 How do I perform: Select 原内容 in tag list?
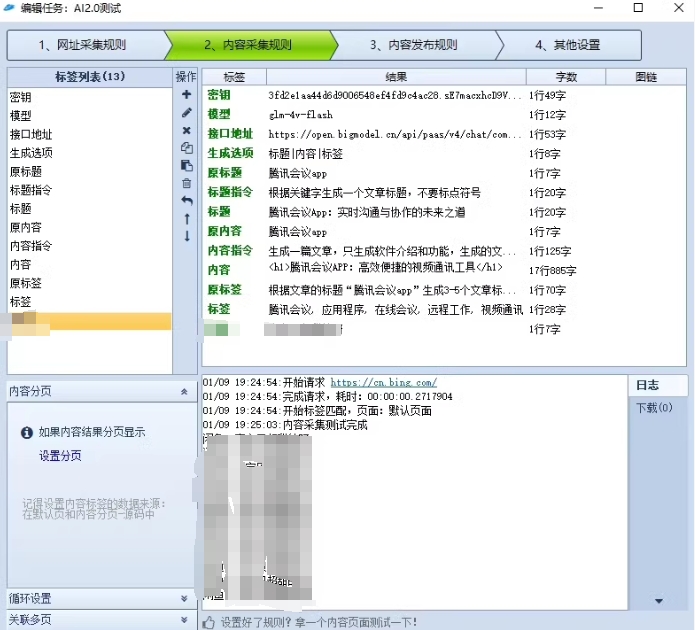tap(90, 227)
